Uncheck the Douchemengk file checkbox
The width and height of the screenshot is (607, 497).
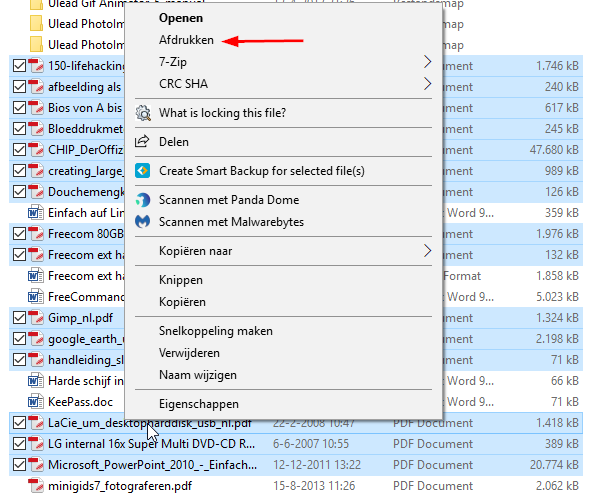(x=19, y=192)
